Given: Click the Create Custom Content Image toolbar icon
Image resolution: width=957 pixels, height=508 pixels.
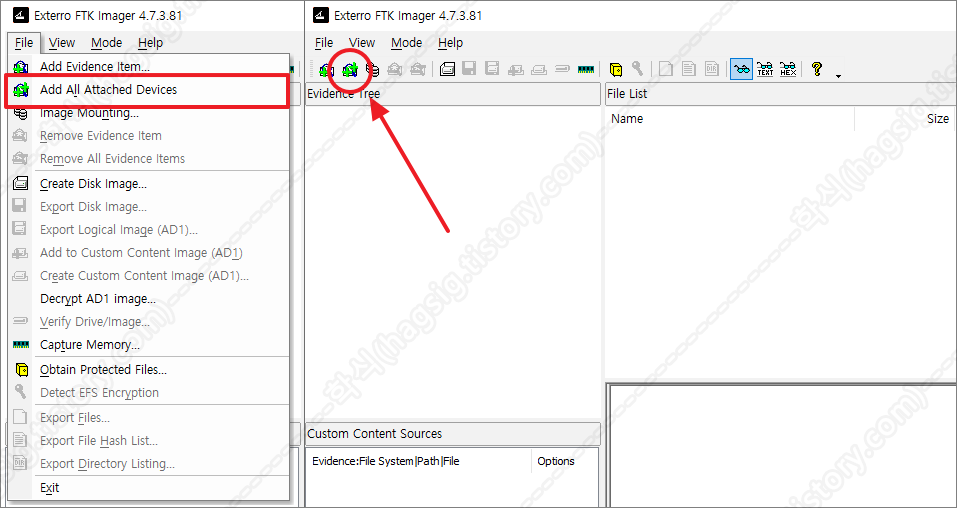Looking at the screenshot, I should coord(539,69).
